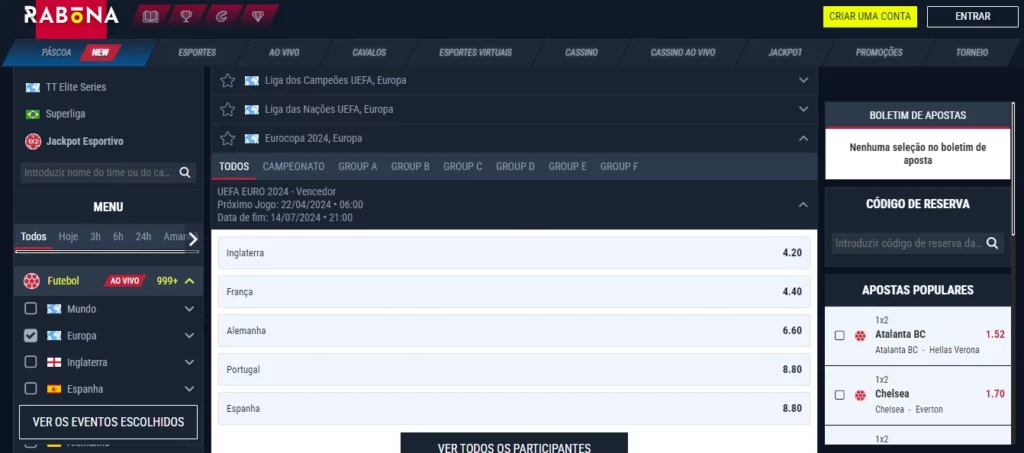Favorite Liga dos Campeões UEFA with star

(228, 80)
